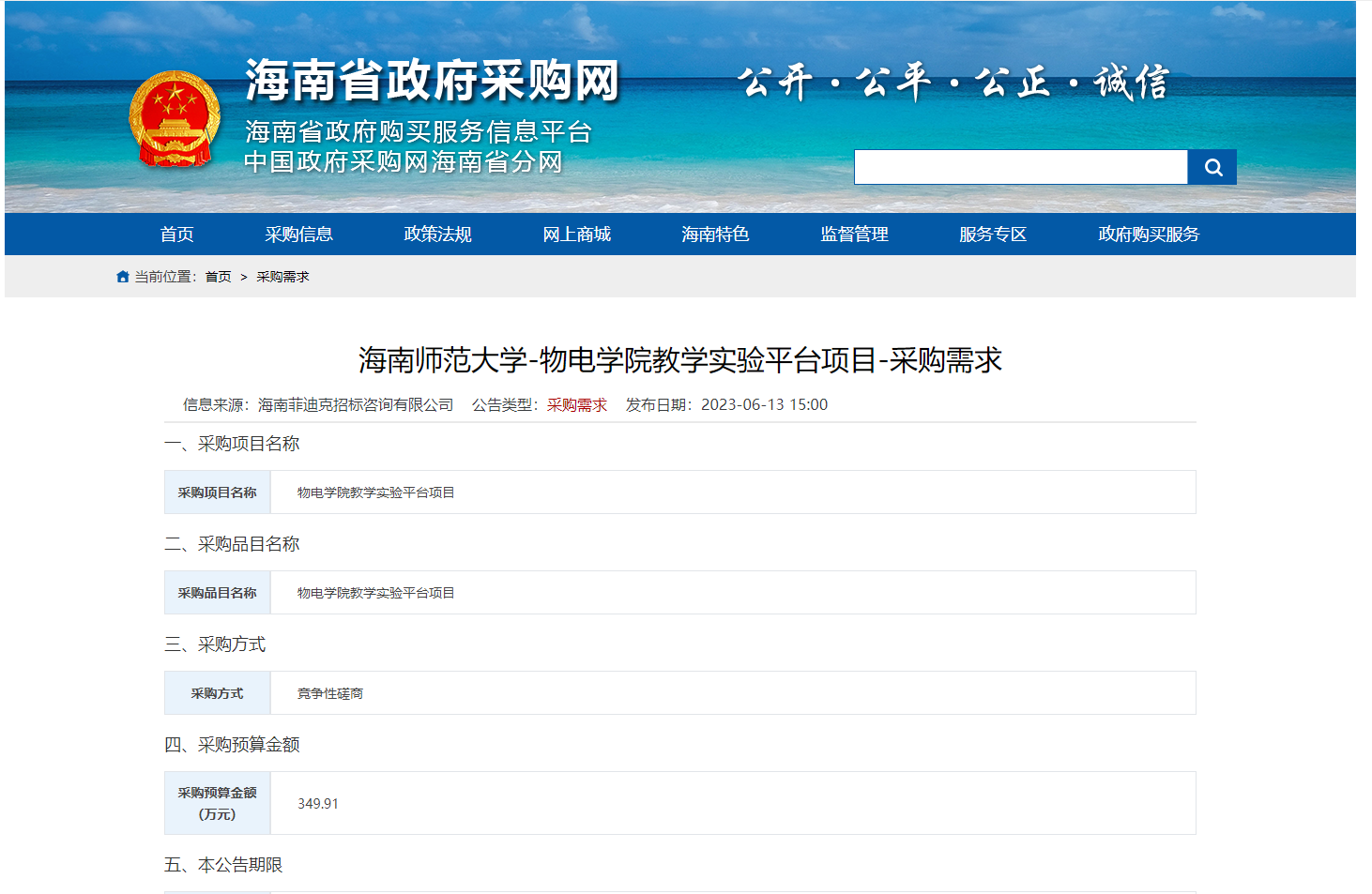Click the 首页 breadcrumb link
The image size is (1372, 894).
(x=218, y=277)
